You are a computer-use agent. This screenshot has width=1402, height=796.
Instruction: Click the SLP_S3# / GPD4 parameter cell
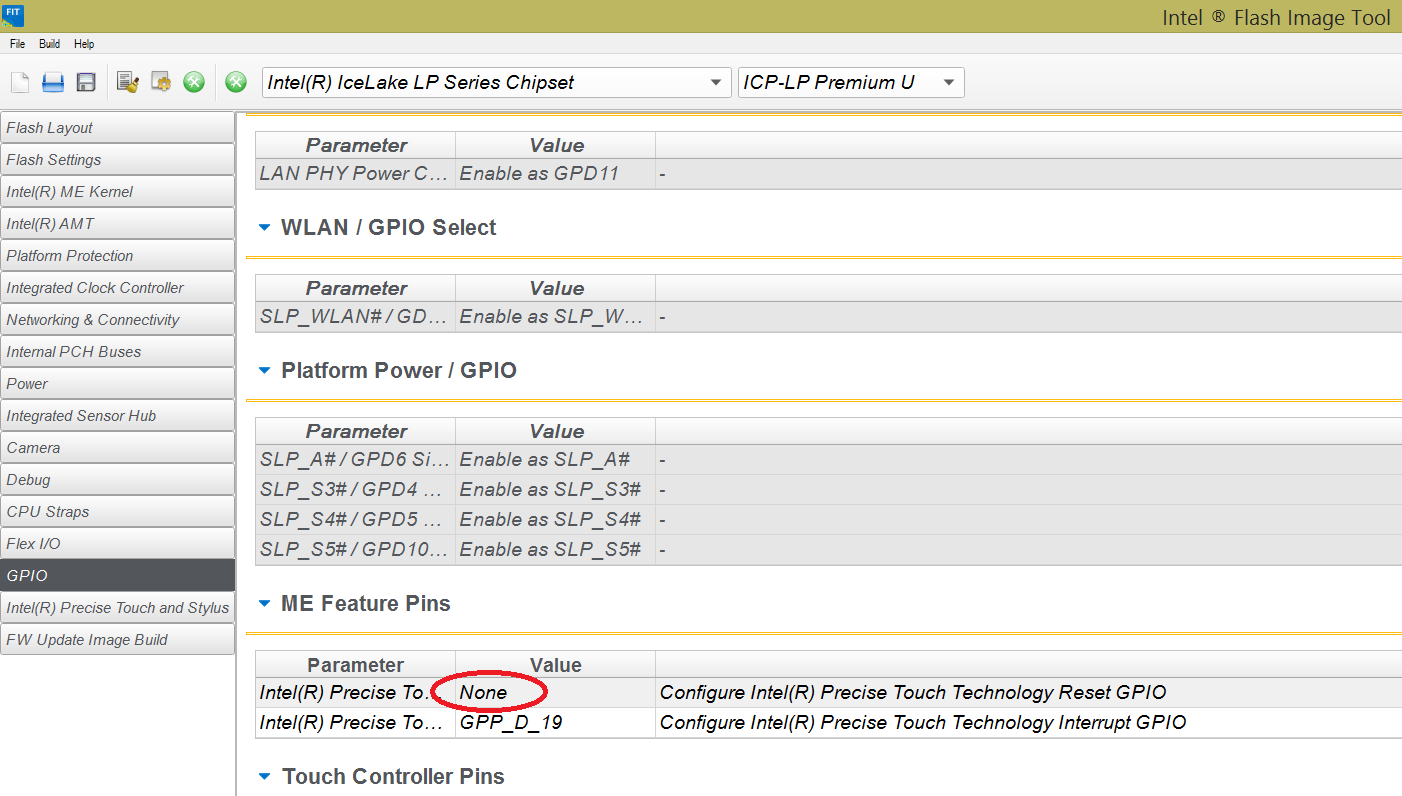[355, 490]
